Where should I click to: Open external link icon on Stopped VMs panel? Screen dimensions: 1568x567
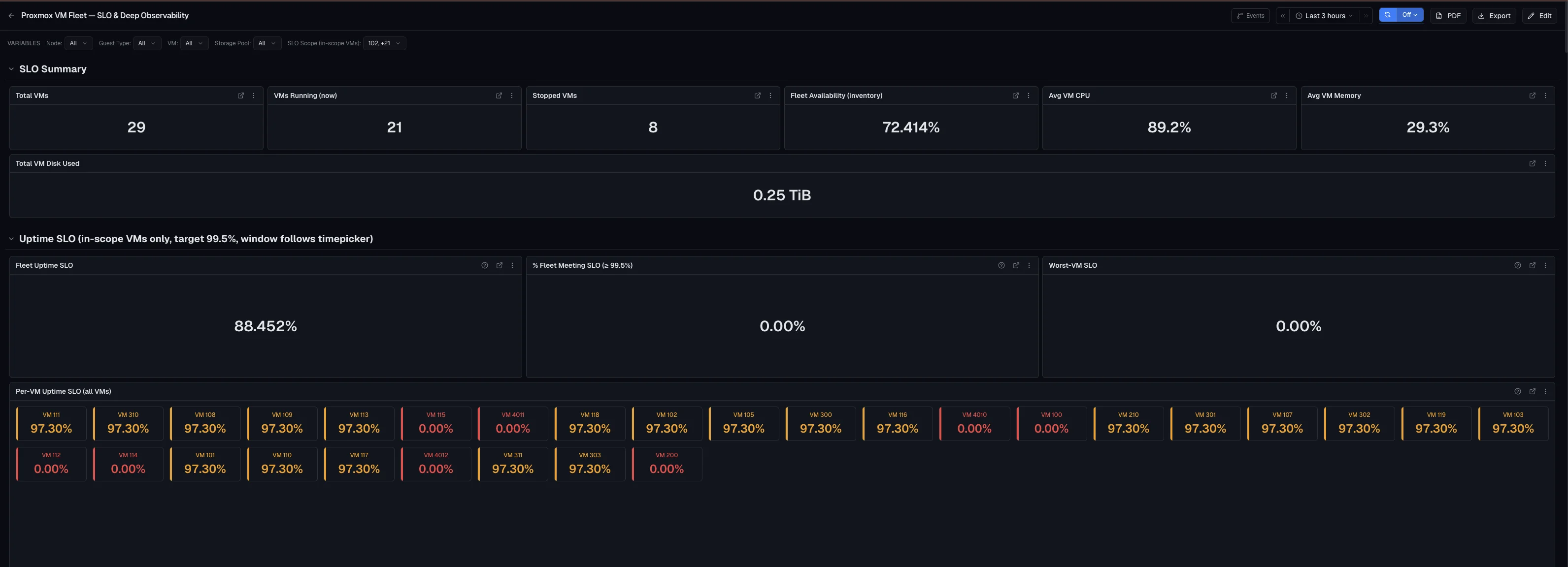click(x=757, y=95)
